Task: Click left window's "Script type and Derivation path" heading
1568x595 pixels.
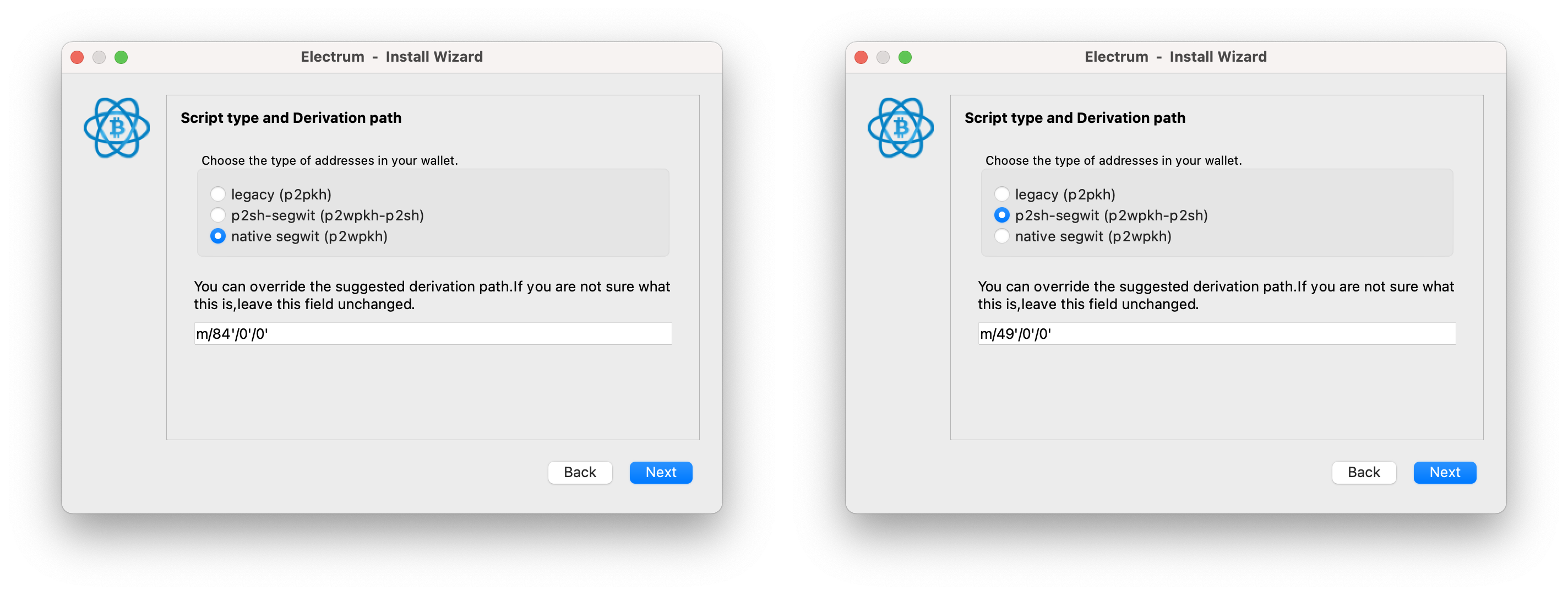Action: click(x=291, y=118)
